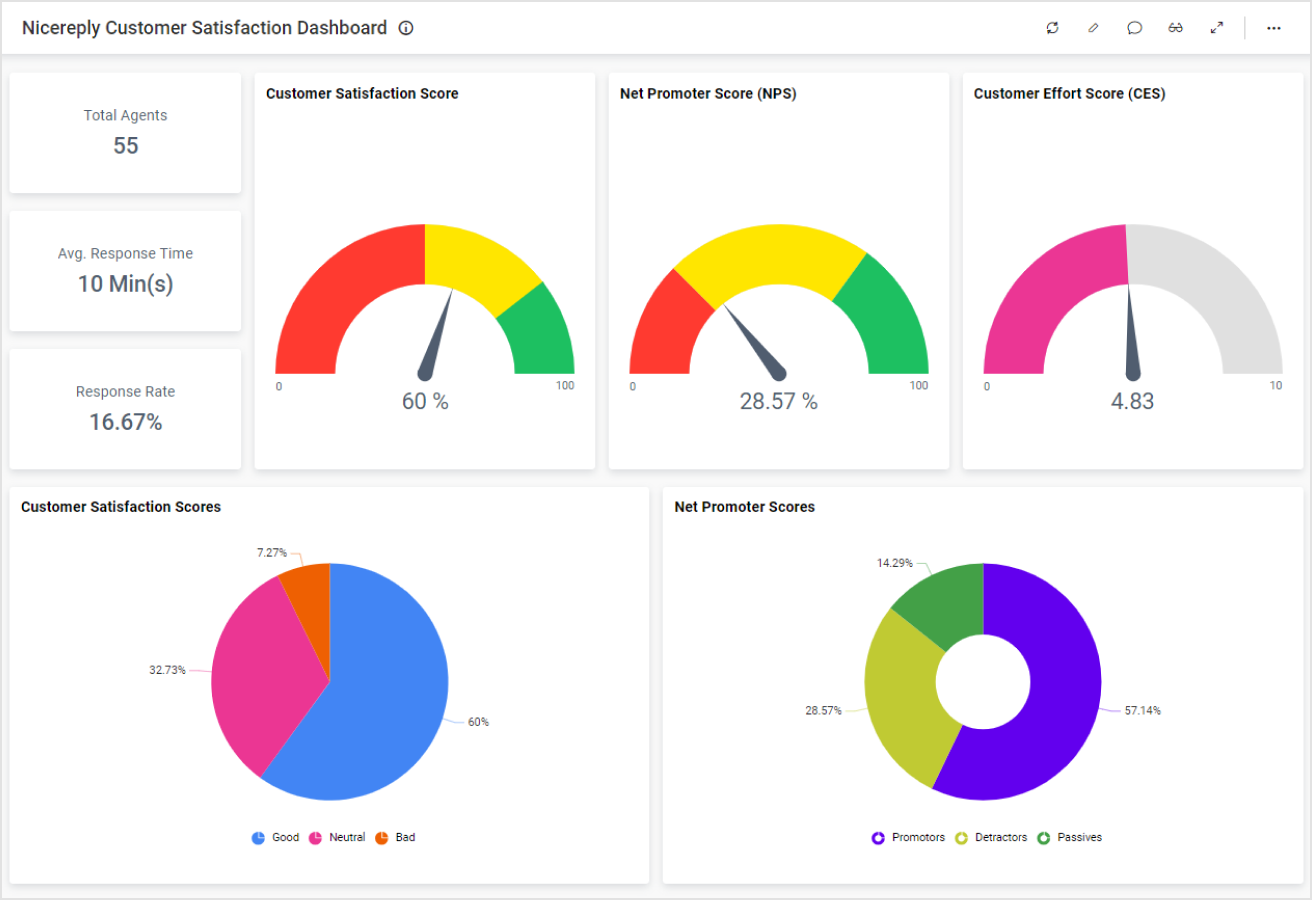Viewport: 1312px width, 900px height.
Task: Toggle the Passives legend entry
Action: click(1070, 837)
